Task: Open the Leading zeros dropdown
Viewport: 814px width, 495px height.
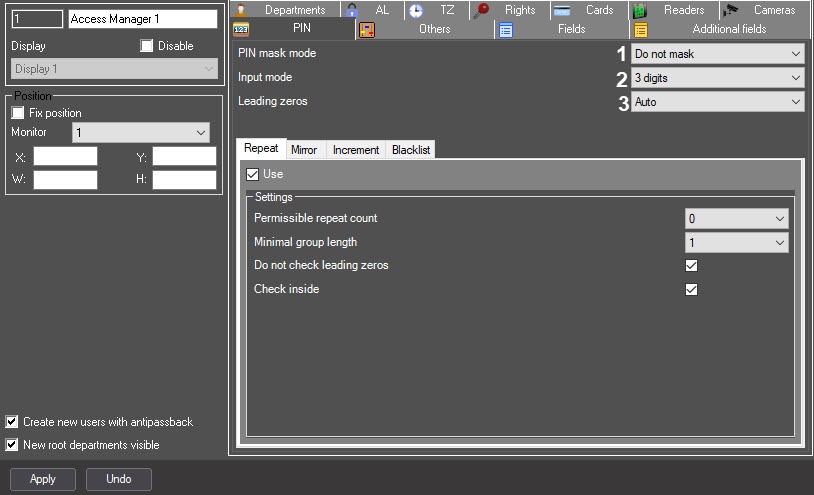Action: 717,102
